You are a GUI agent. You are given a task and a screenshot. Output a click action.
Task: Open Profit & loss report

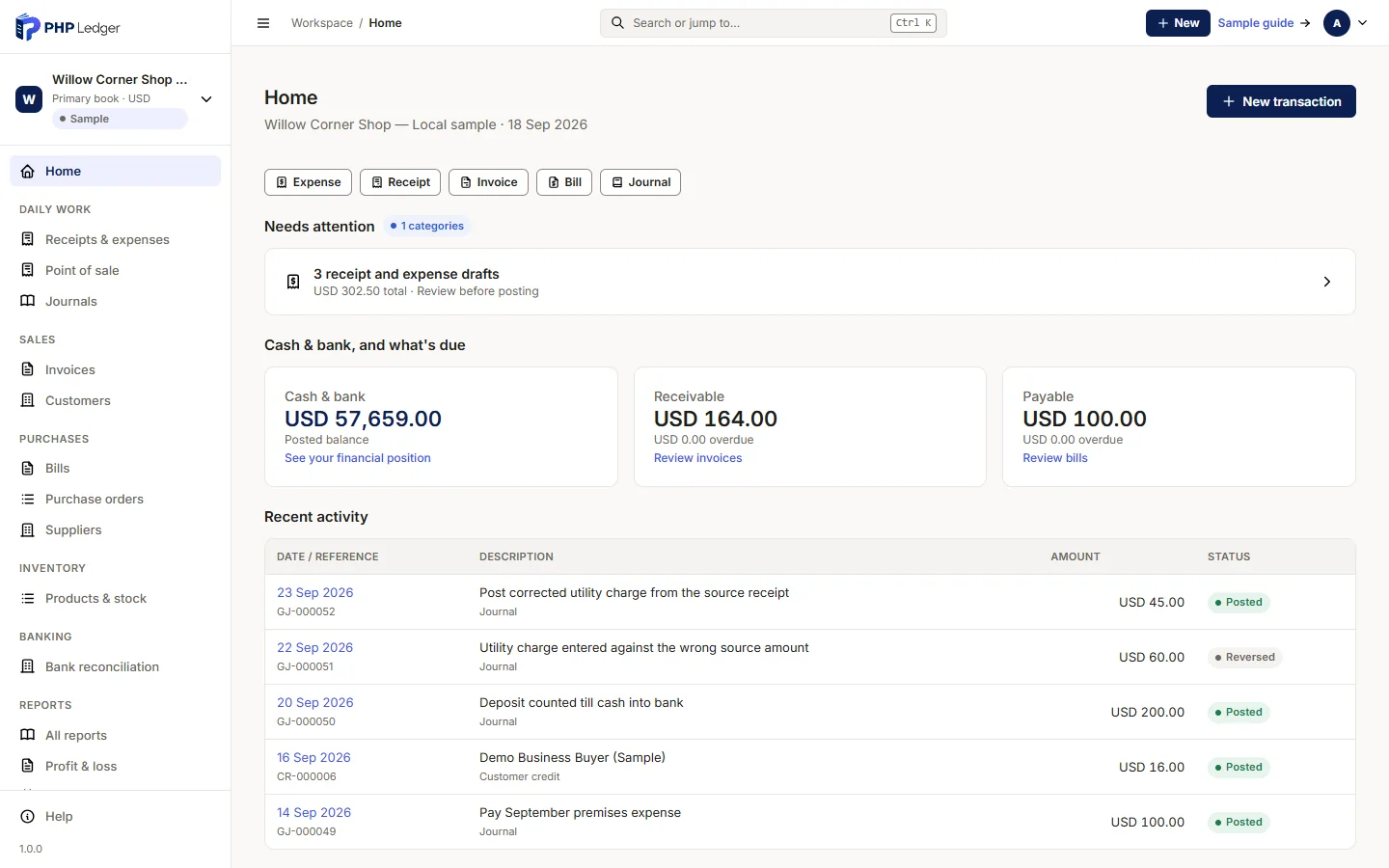[x=116, y=766]
